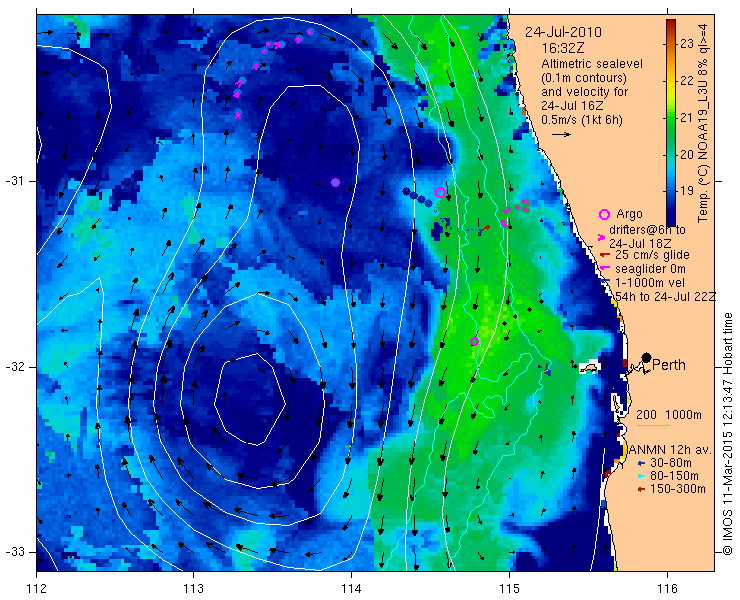Click the 114 longitude axis label
Screen dimensions: 740x600
pos(351,589)
